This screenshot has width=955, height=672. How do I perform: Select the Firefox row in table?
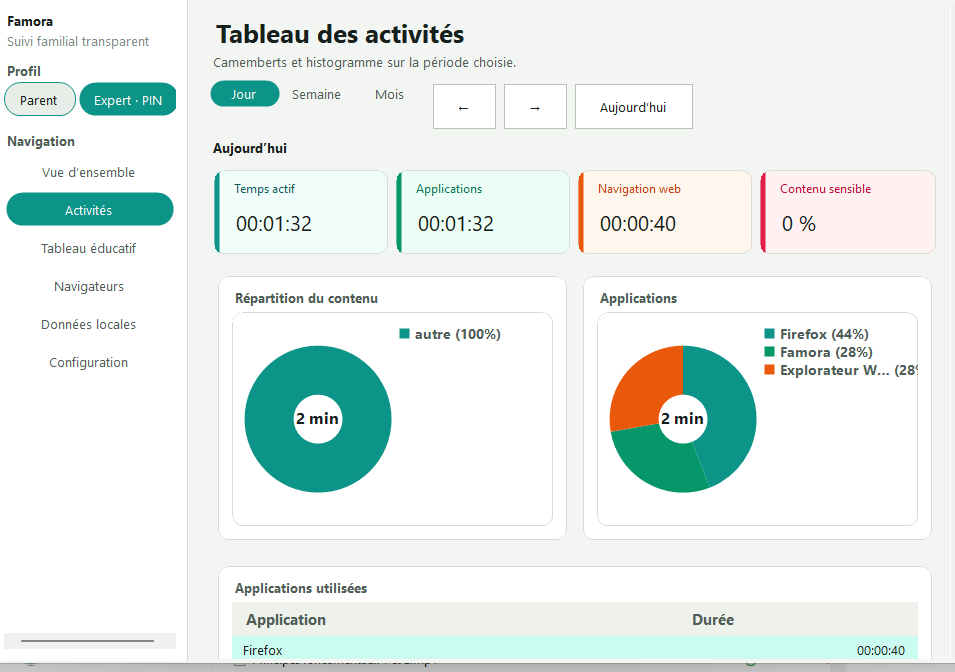pos(574,648)
